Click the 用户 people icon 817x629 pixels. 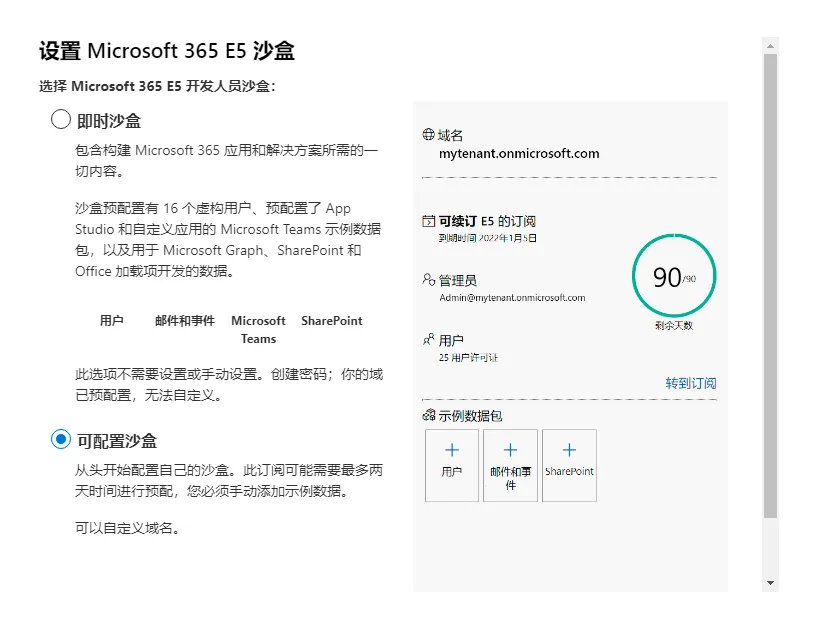[429, 340]
